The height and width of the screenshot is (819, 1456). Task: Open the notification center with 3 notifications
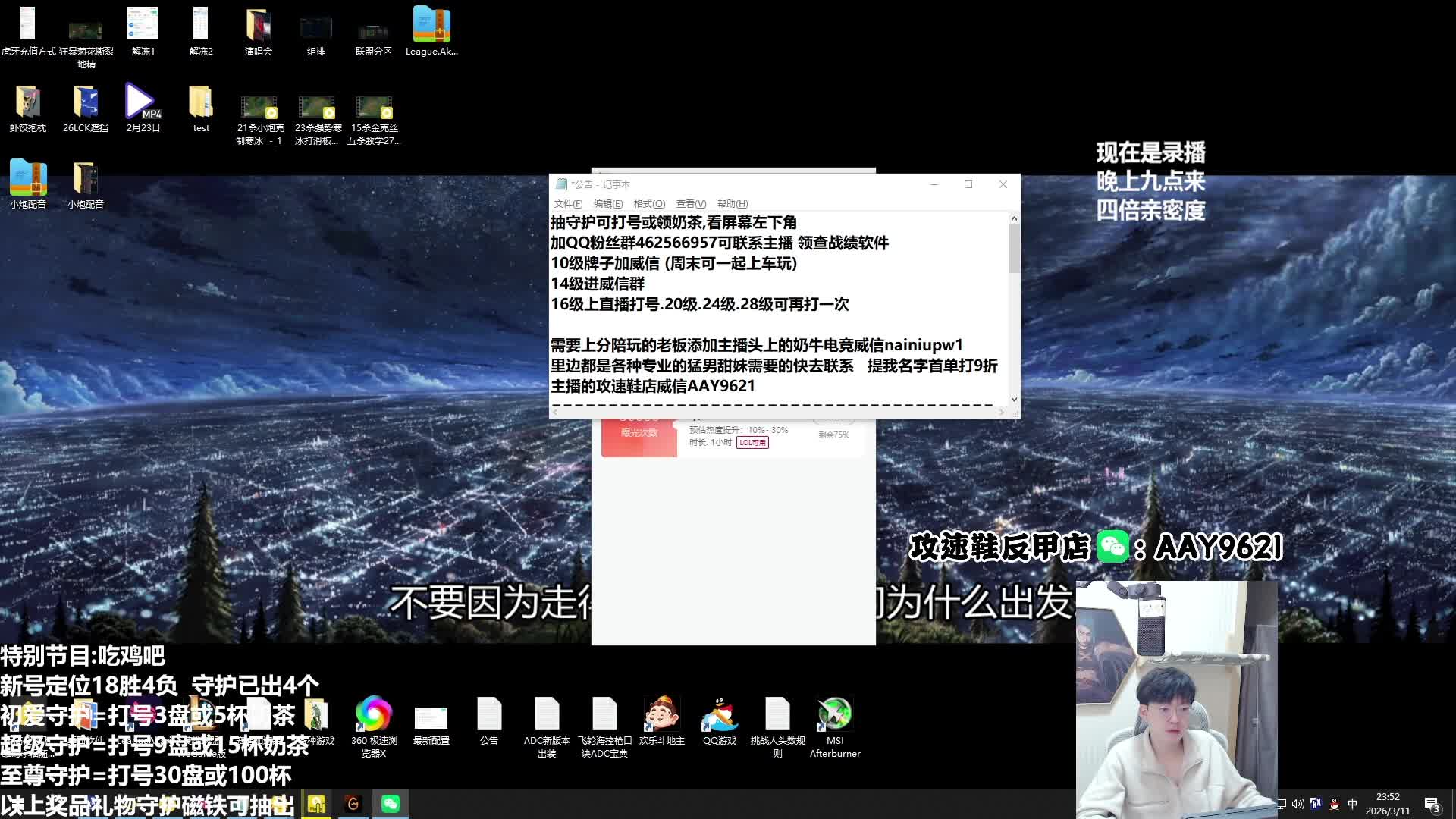click(1431, 805)
